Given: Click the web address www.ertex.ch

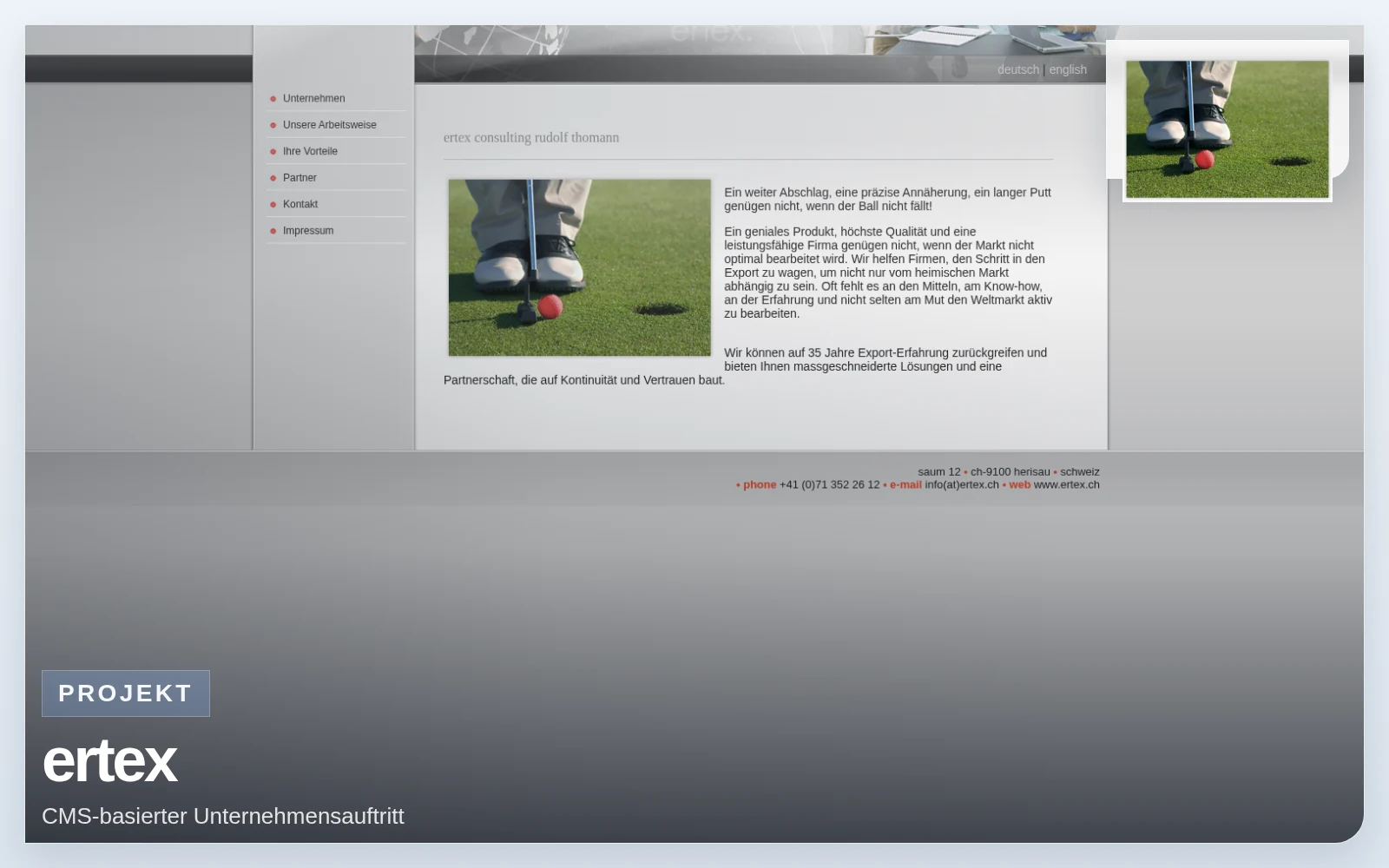Looking at the screenshot, I should pyautogui.click(x=1066, y=484).
